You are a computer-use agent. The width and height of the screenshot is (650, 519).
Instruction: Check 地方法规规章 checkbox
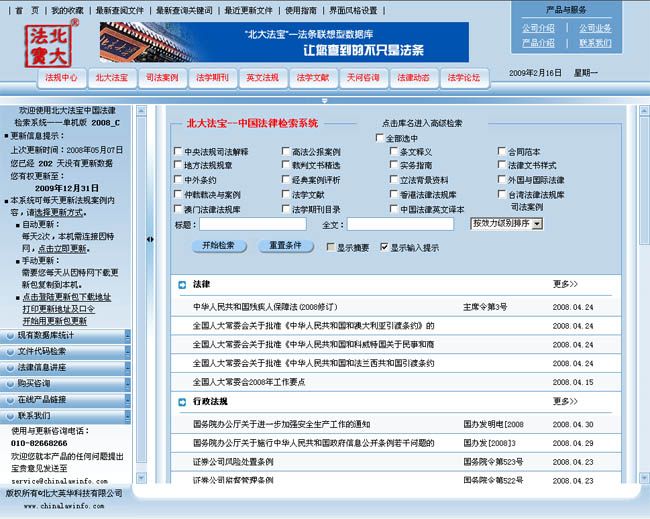click(x=177, y=165)
